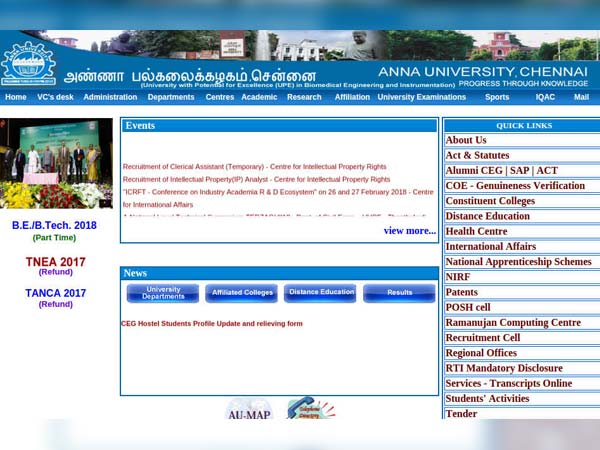Open the IQAC menu item
Viewport: 600px width, 450px height.
pyautogui.click(x=545, y=97)
